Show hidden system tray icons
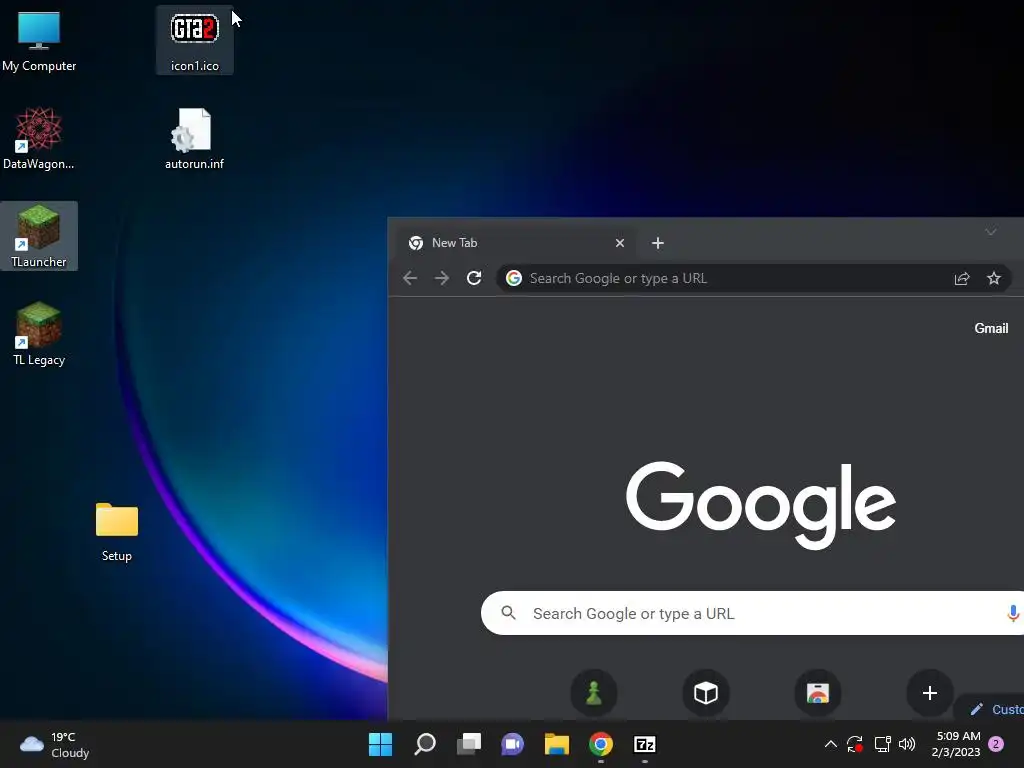 [x=831, y=744]
